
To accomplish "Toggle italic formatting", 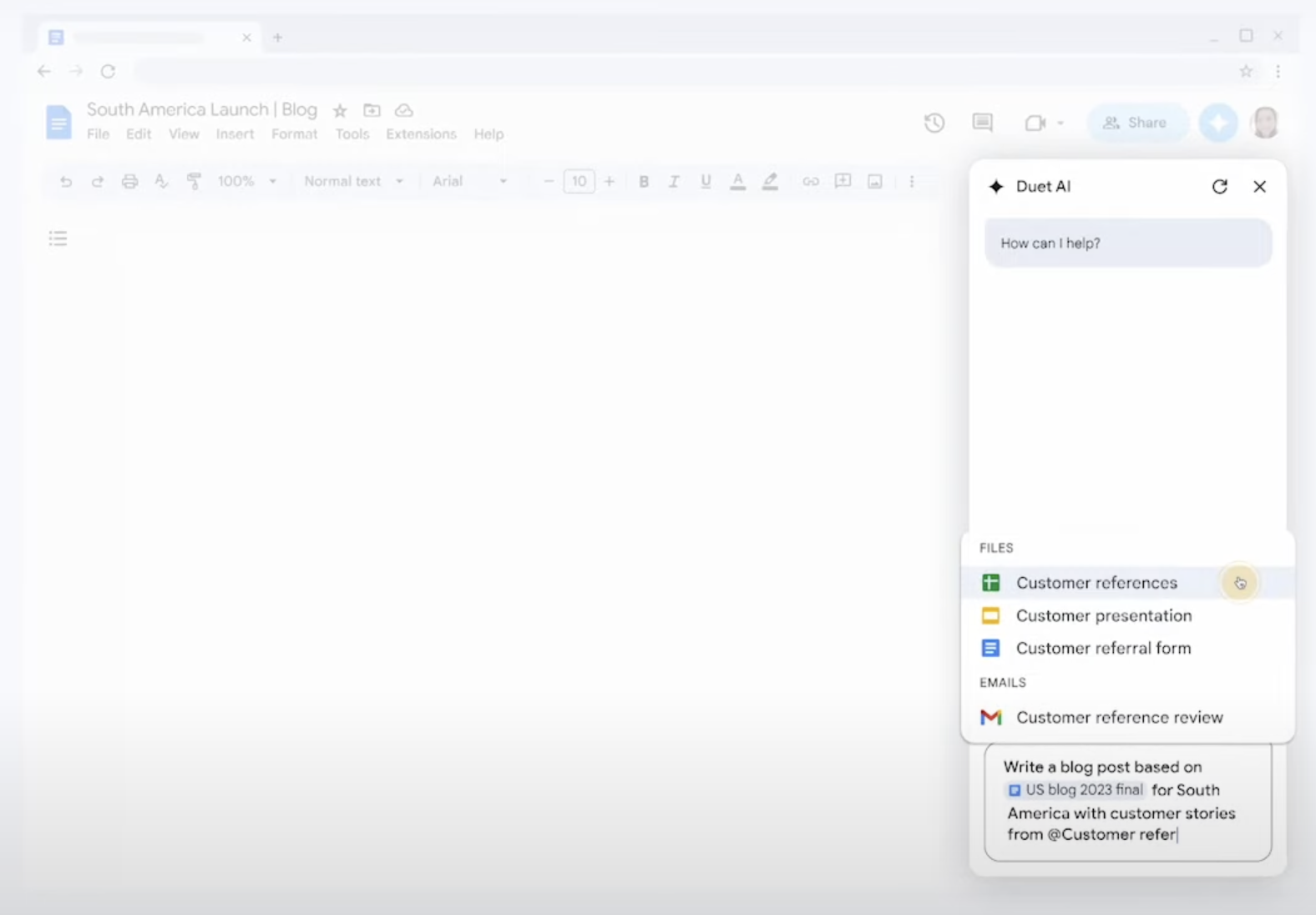I will (674, 181).
